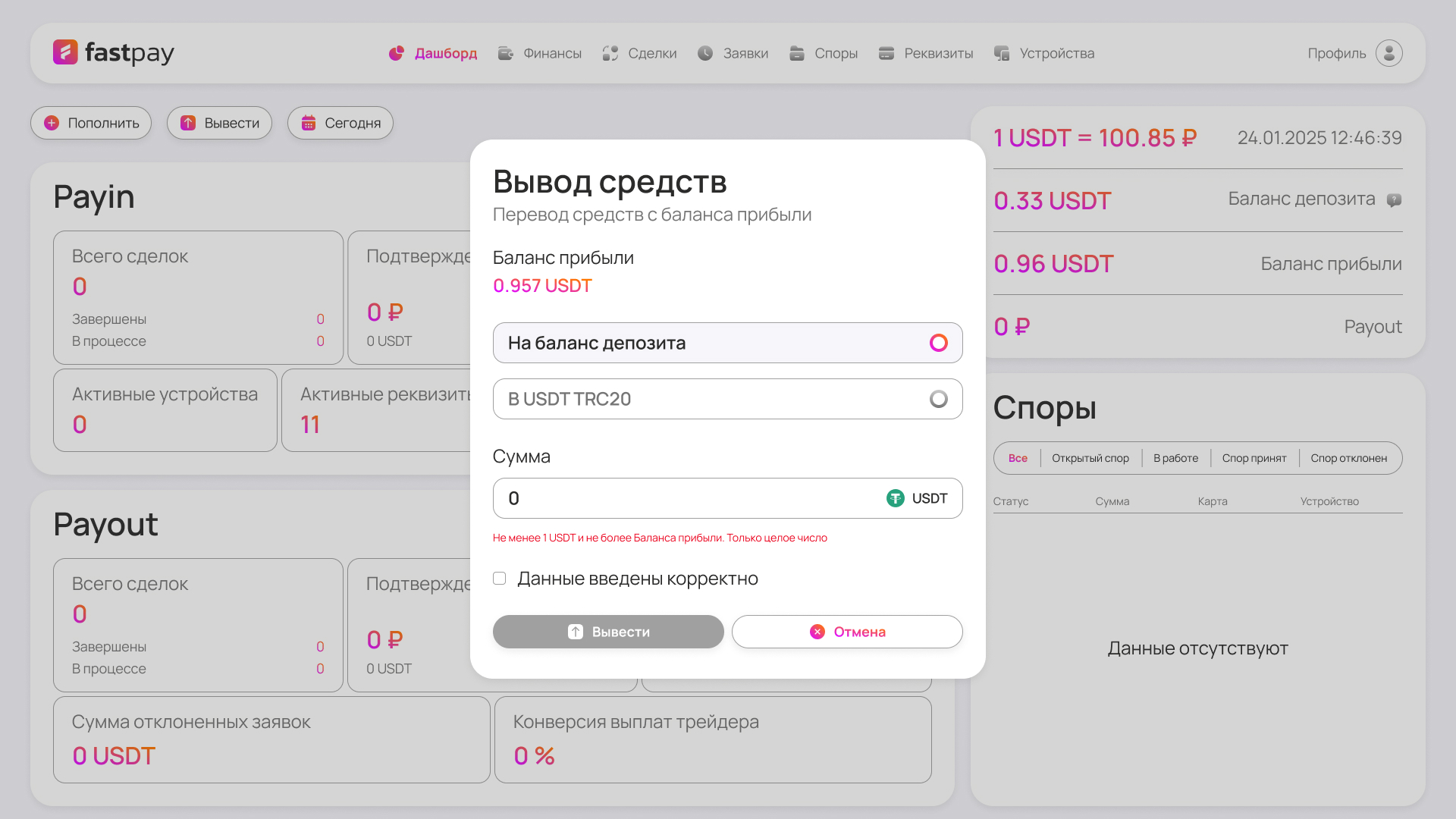
Task: Click the Реквизиты card icon
Action: [885, 52]
